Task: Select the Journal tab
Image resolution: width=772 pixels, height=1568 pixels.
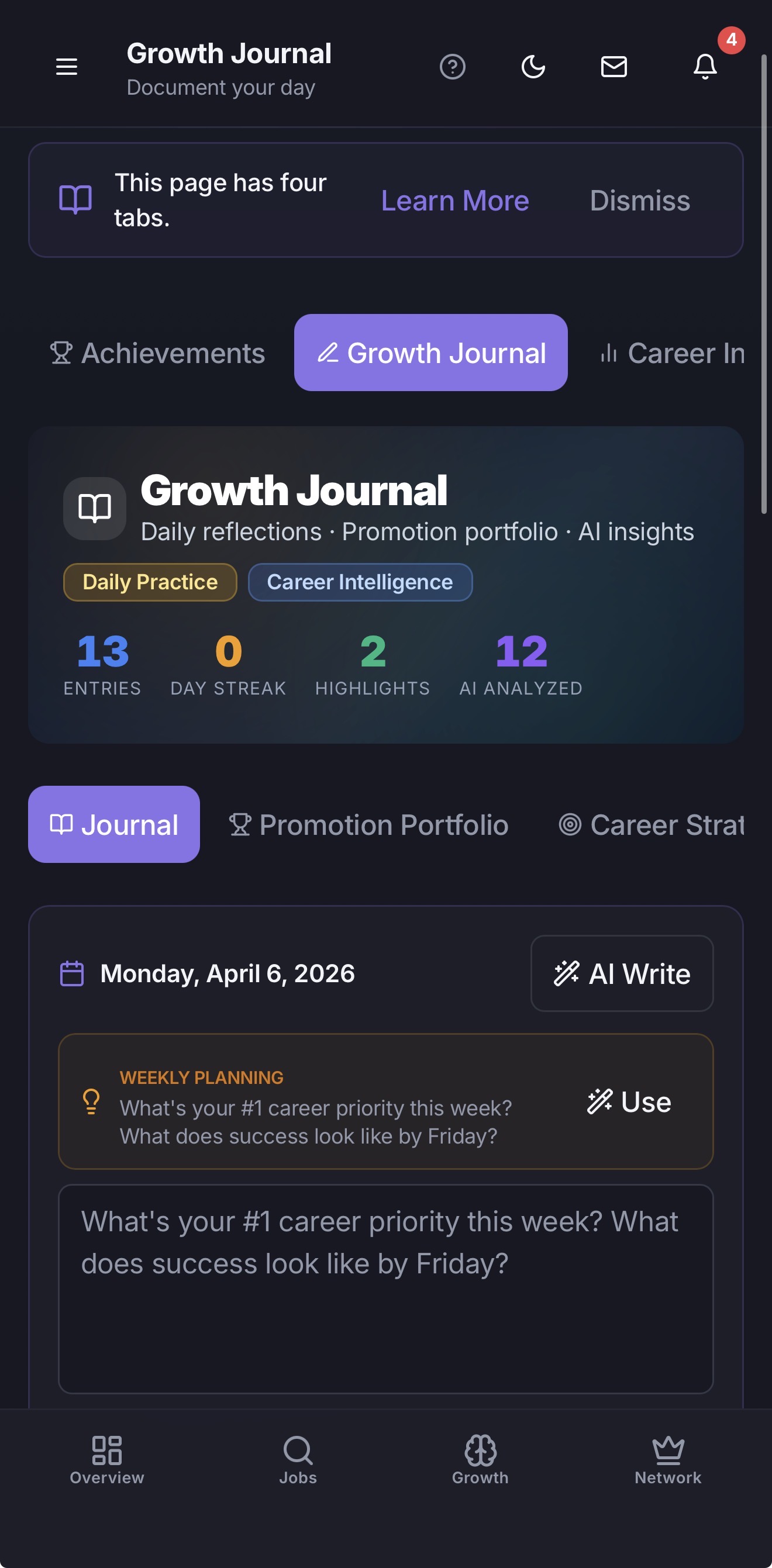Action: (113, 825)
